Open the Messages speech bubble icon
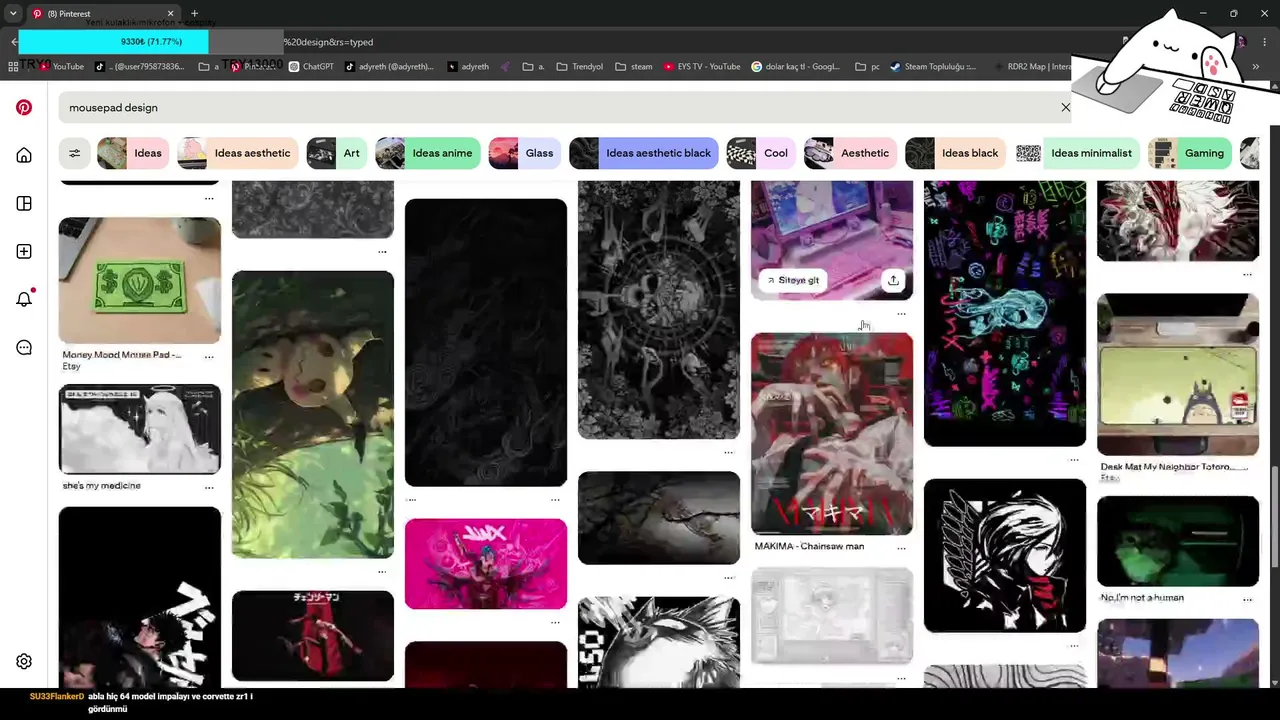This screenshot has width=1280, height=720. pyautogui.click(x=24, y=347)
